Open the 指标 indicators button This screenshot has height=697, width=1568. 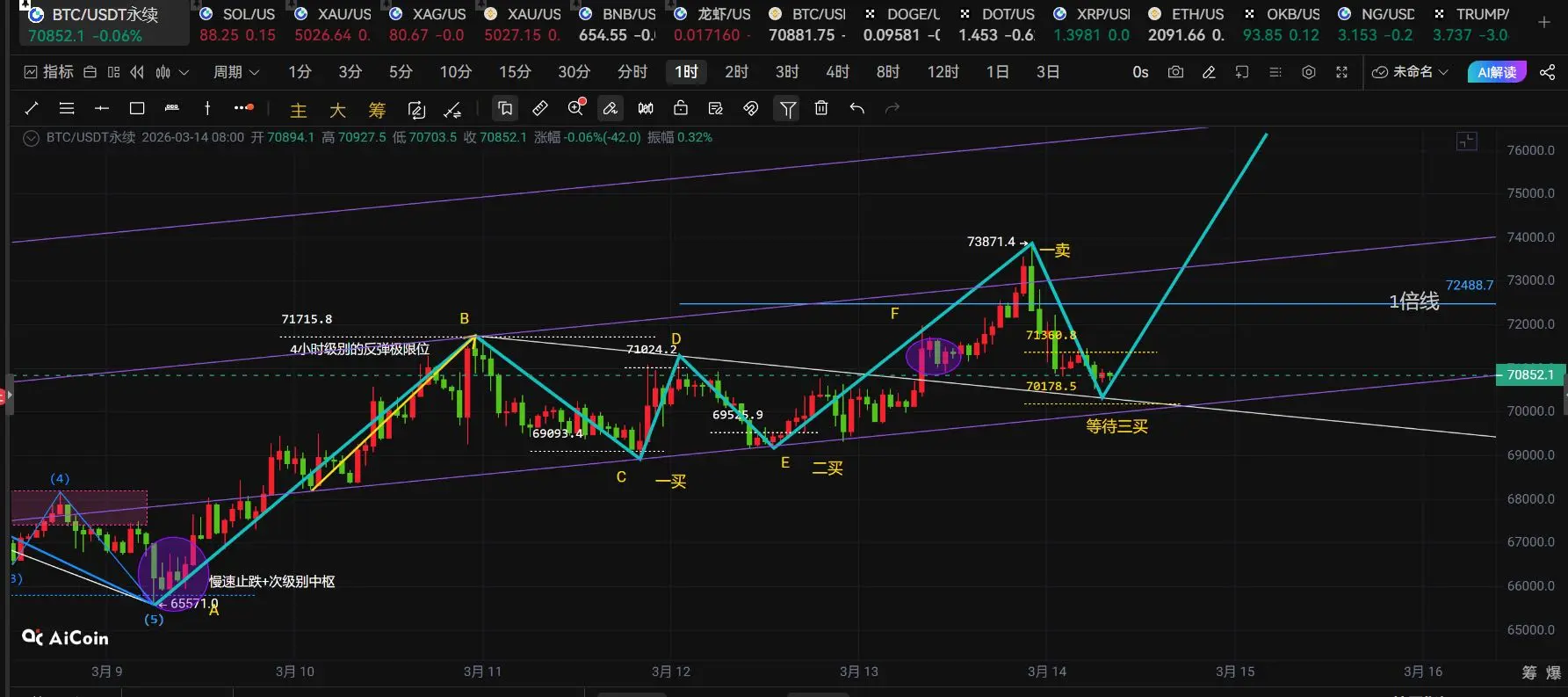49,72
